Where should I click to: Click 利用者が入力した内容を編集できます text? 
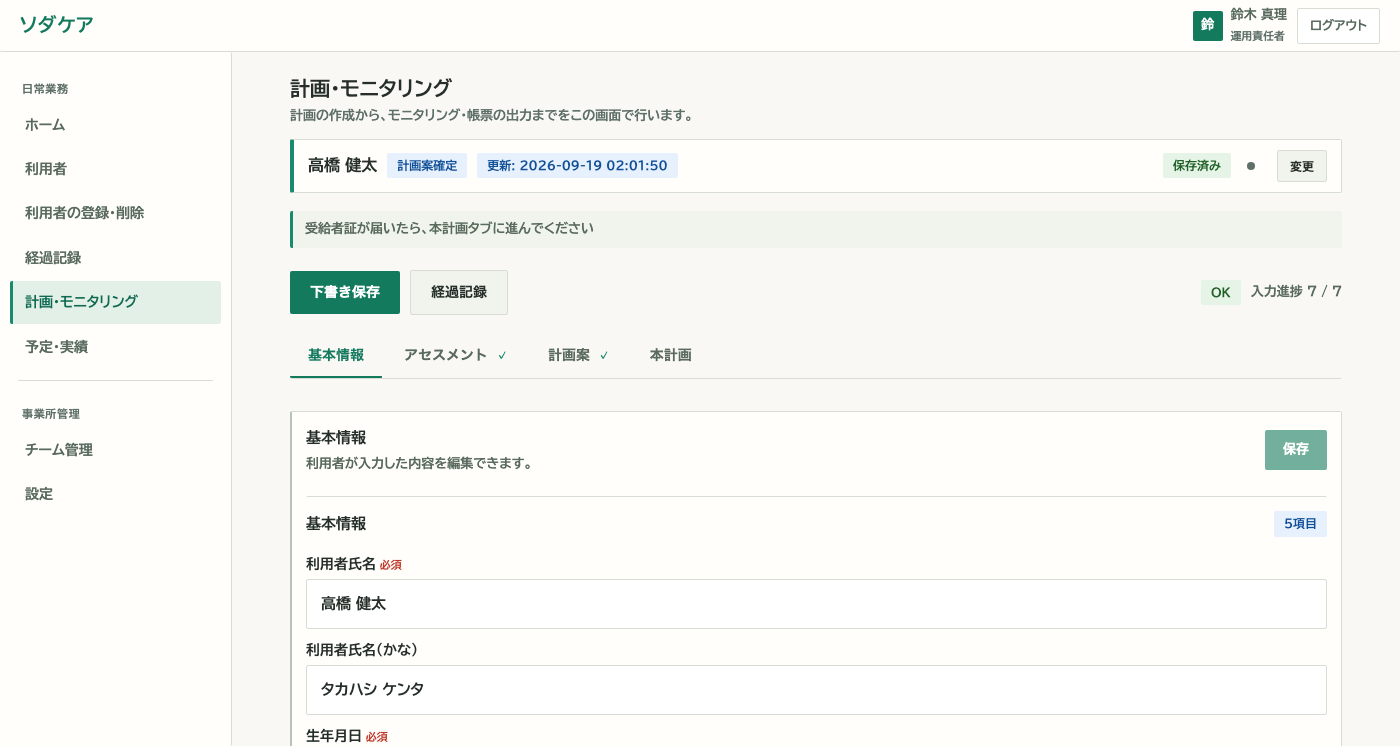click(419, 464)
